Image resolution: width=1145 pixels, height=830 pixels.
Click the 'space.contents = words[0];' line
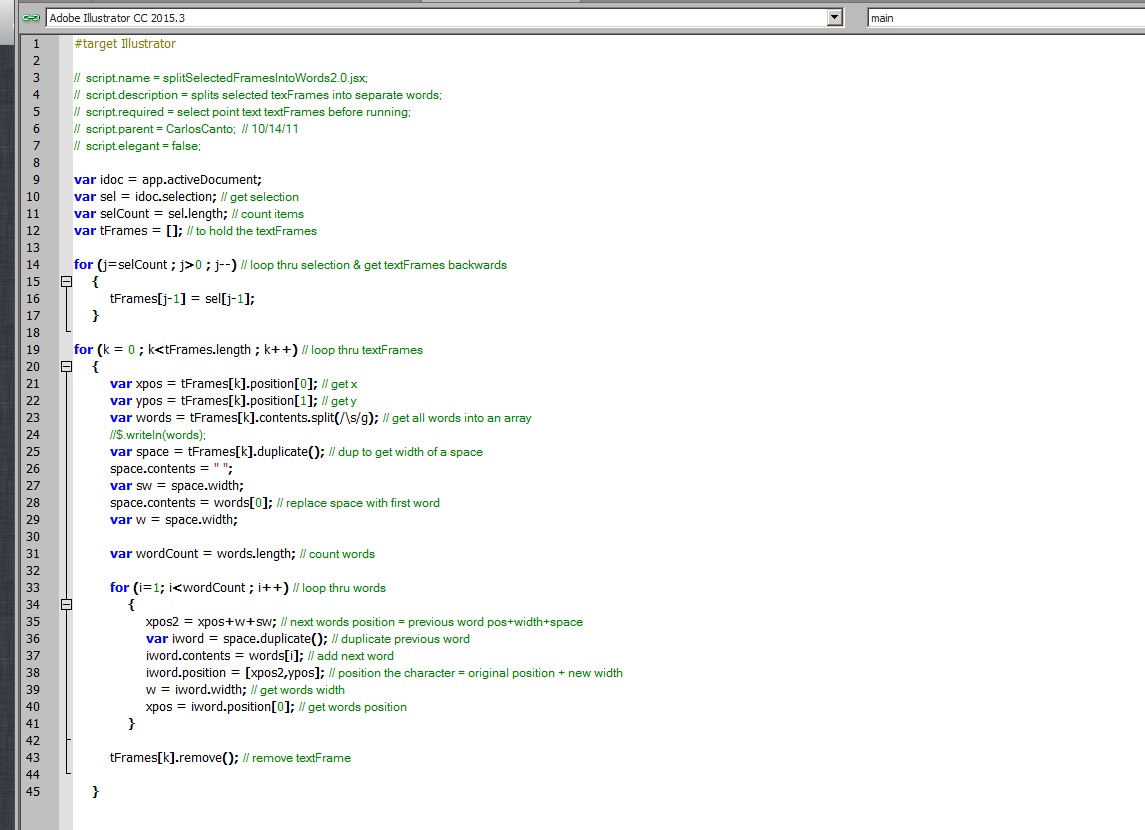pos(191,503)
